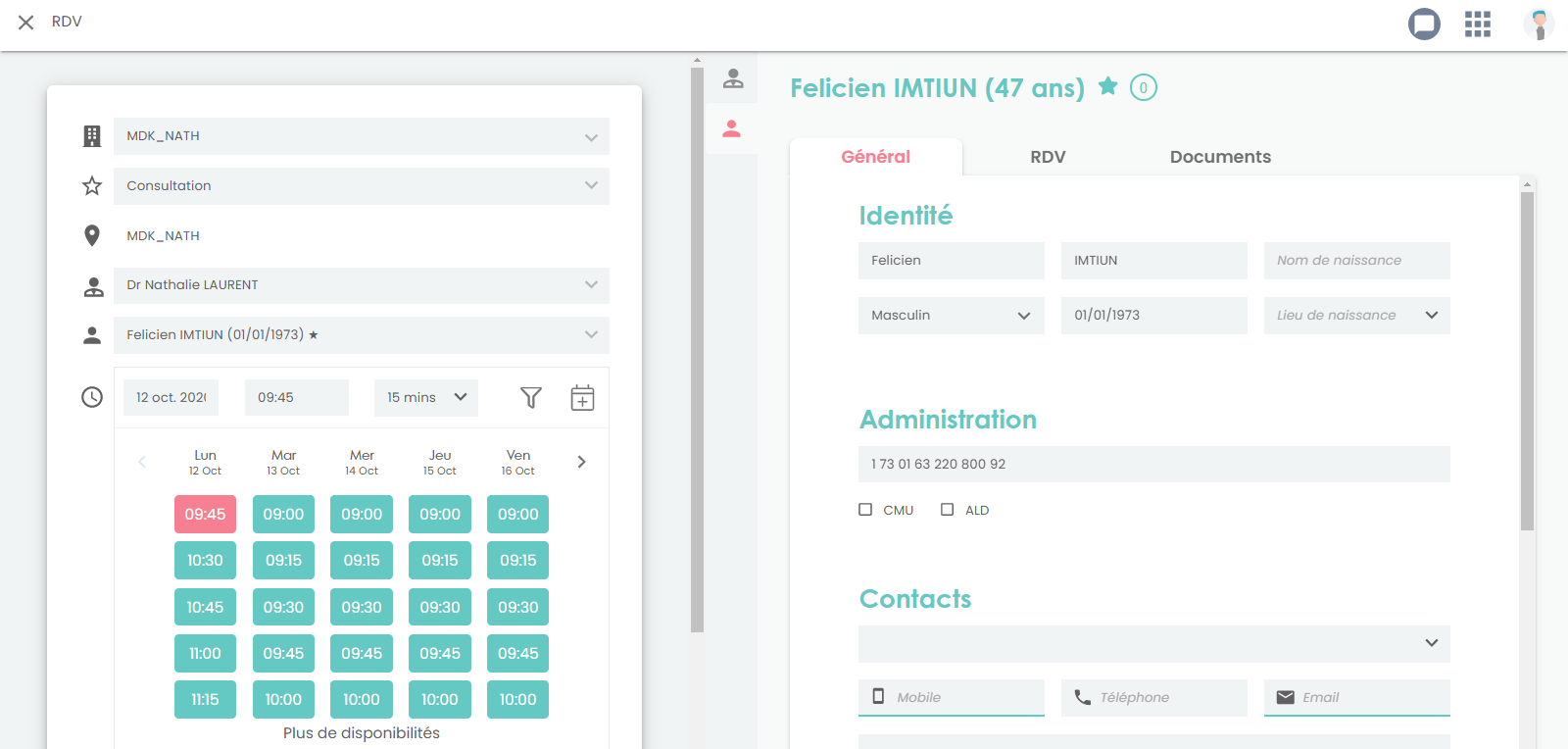This screenshot has height=749, width=1568.
Task: Select the 10:30 slot on Monday
Action: pyautogui.click(x=205, y=561)
